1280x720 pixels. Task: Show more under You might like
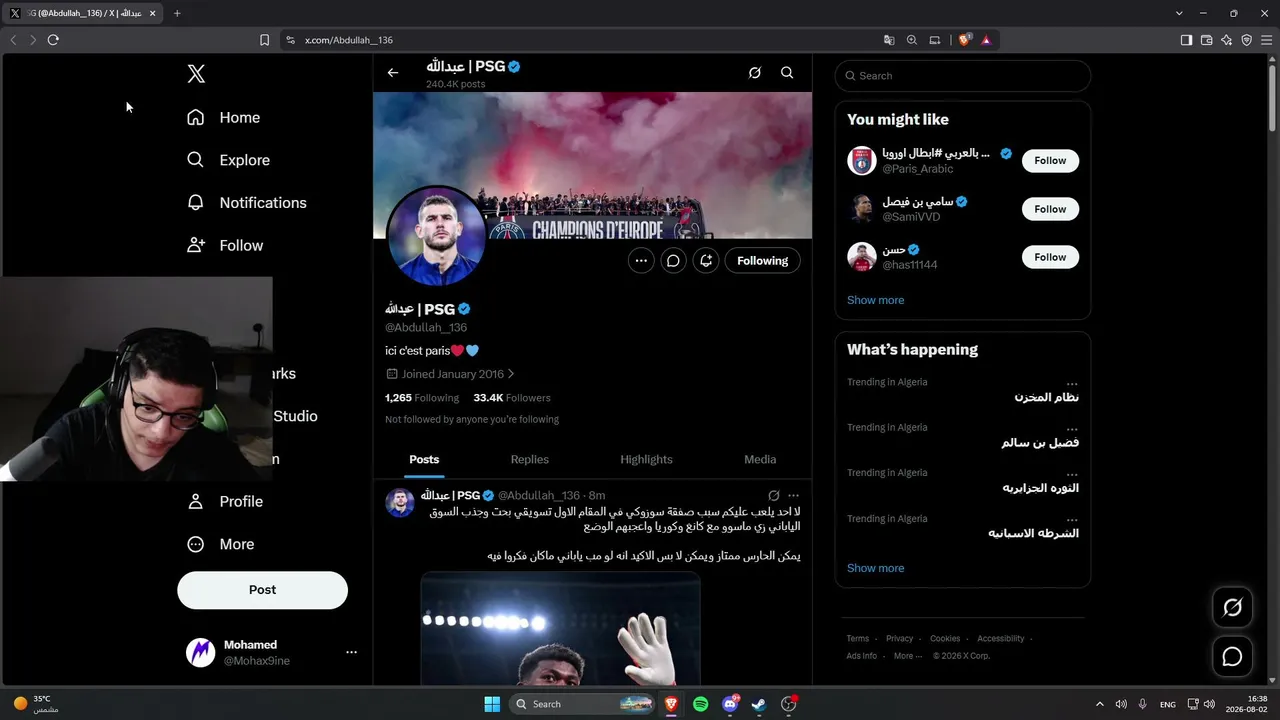[x=875, y=300]
